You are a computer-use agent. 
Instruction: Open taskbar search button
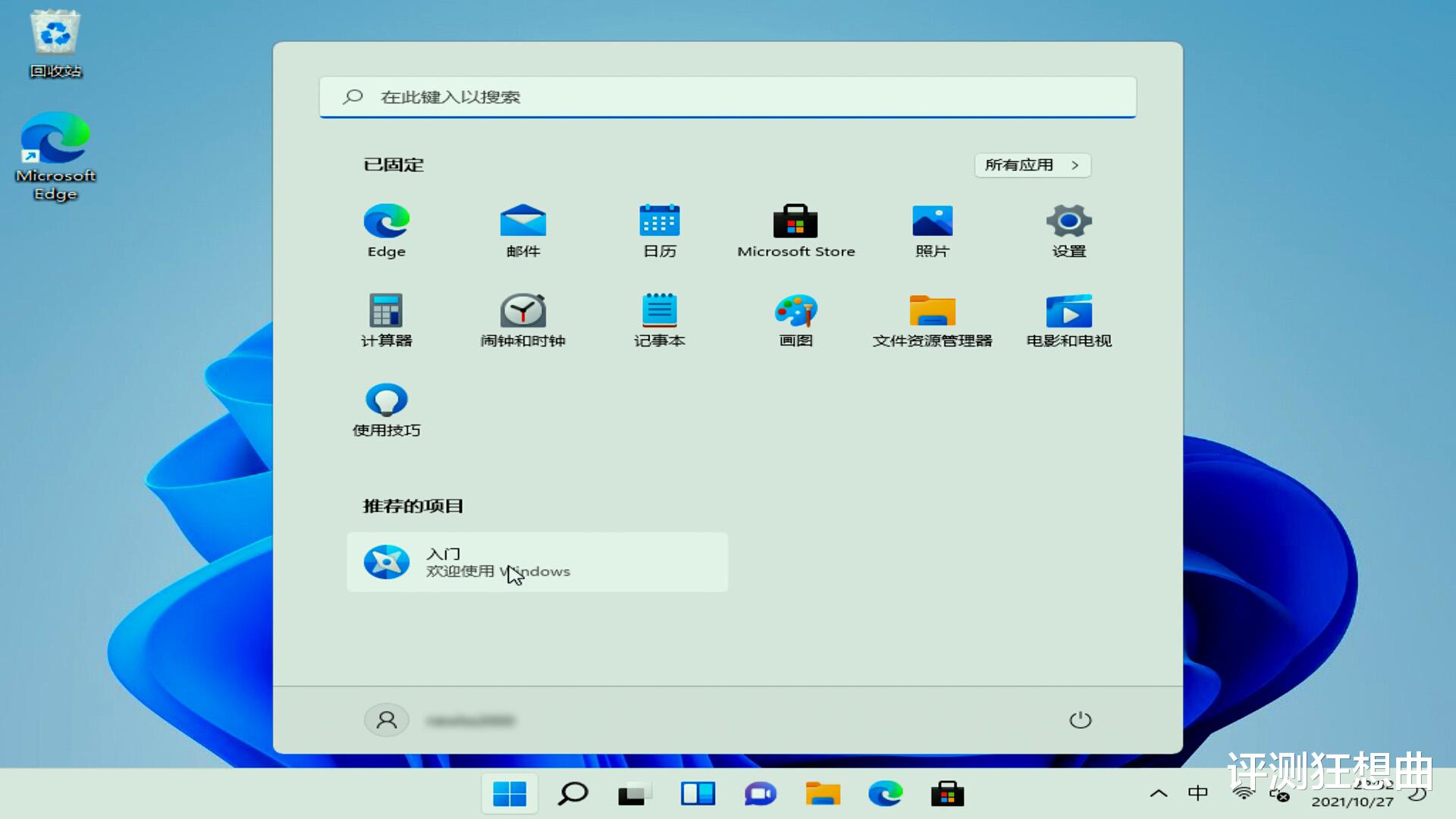573,795
